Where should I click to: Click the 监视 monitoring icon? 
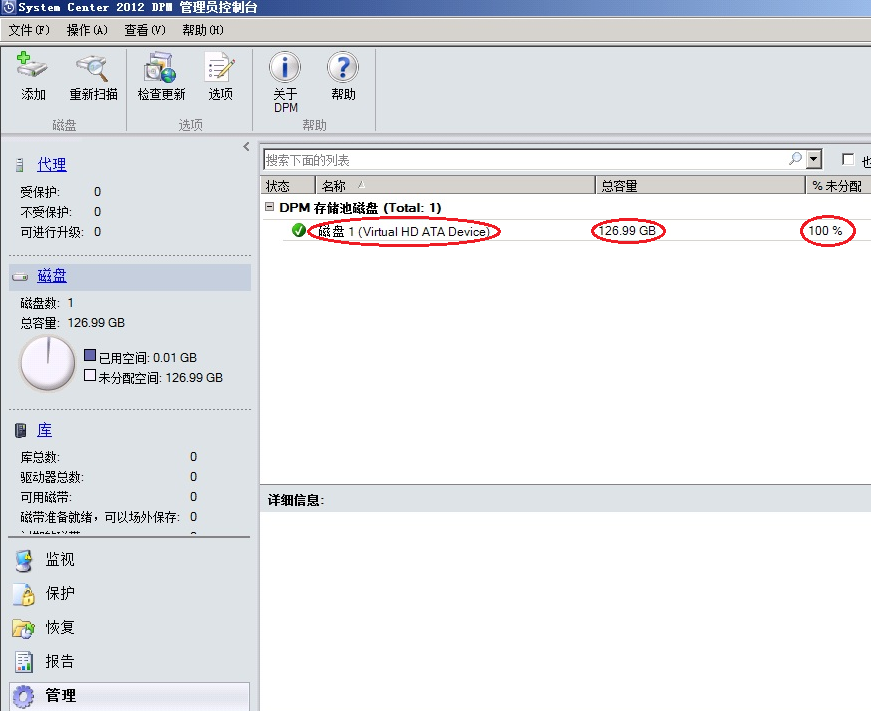coord(24,560)
